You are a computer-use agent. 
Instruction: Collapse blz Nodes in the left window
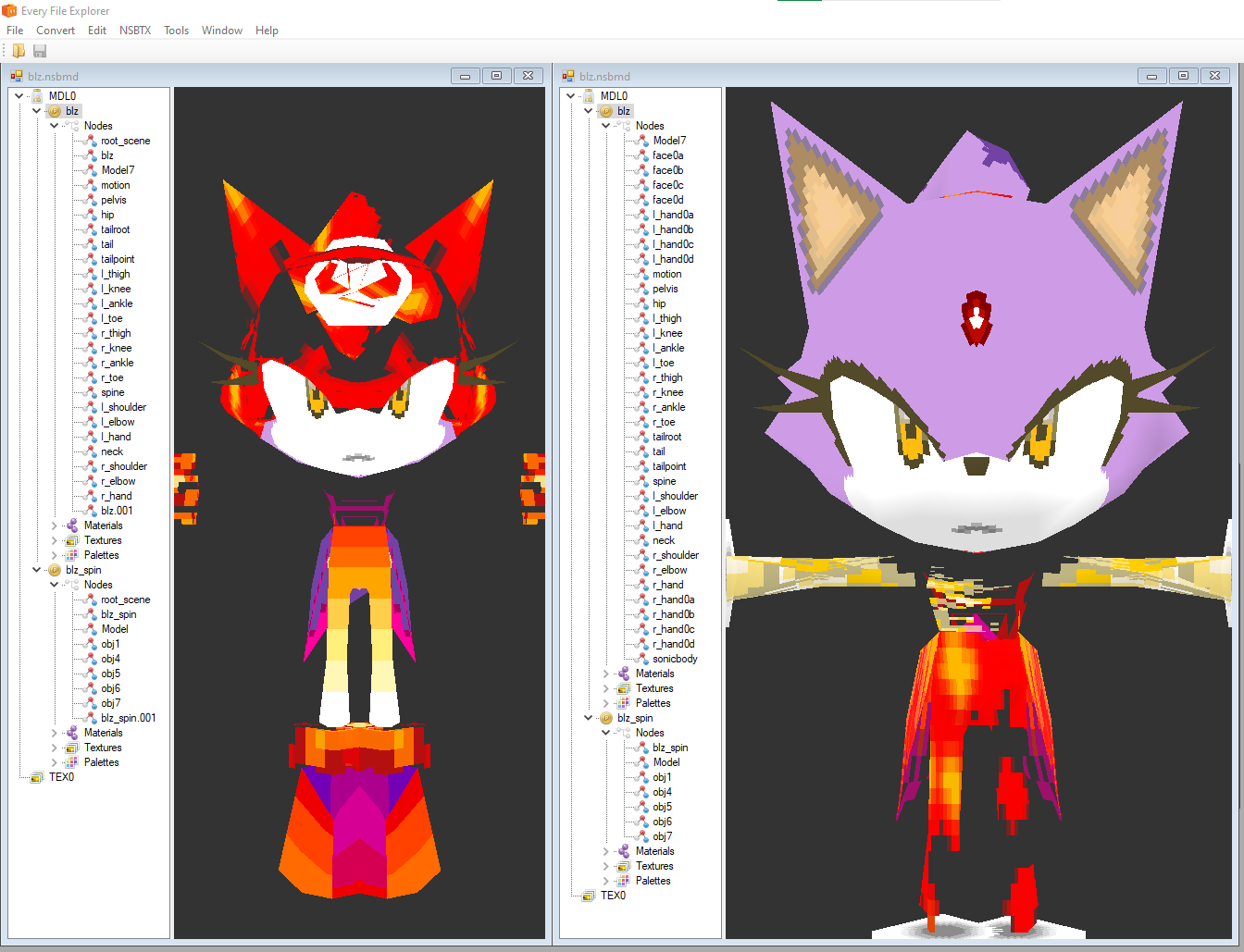point(54,126)
